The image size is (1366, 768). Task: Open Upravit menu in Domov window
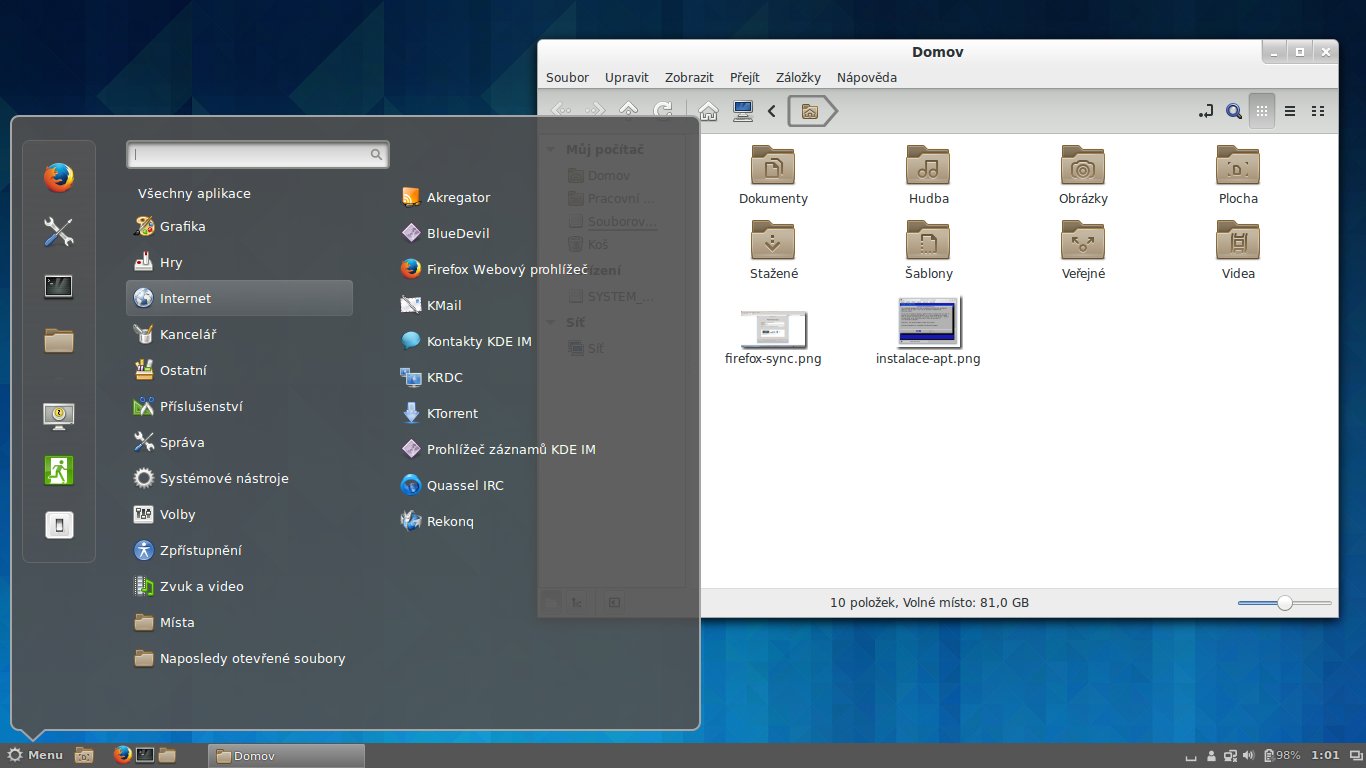pyautogui.click(x=627, y=77)
